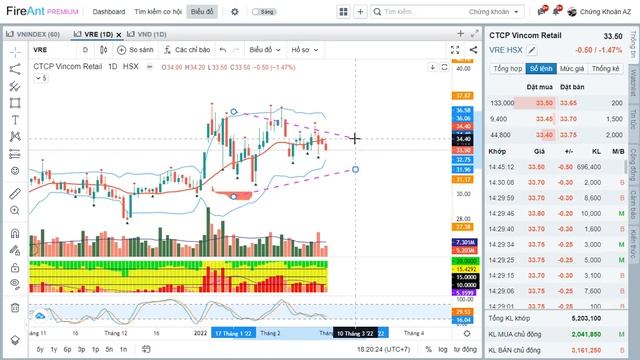
Task: Open the Tin tức side tab
Action: [633, 119]
